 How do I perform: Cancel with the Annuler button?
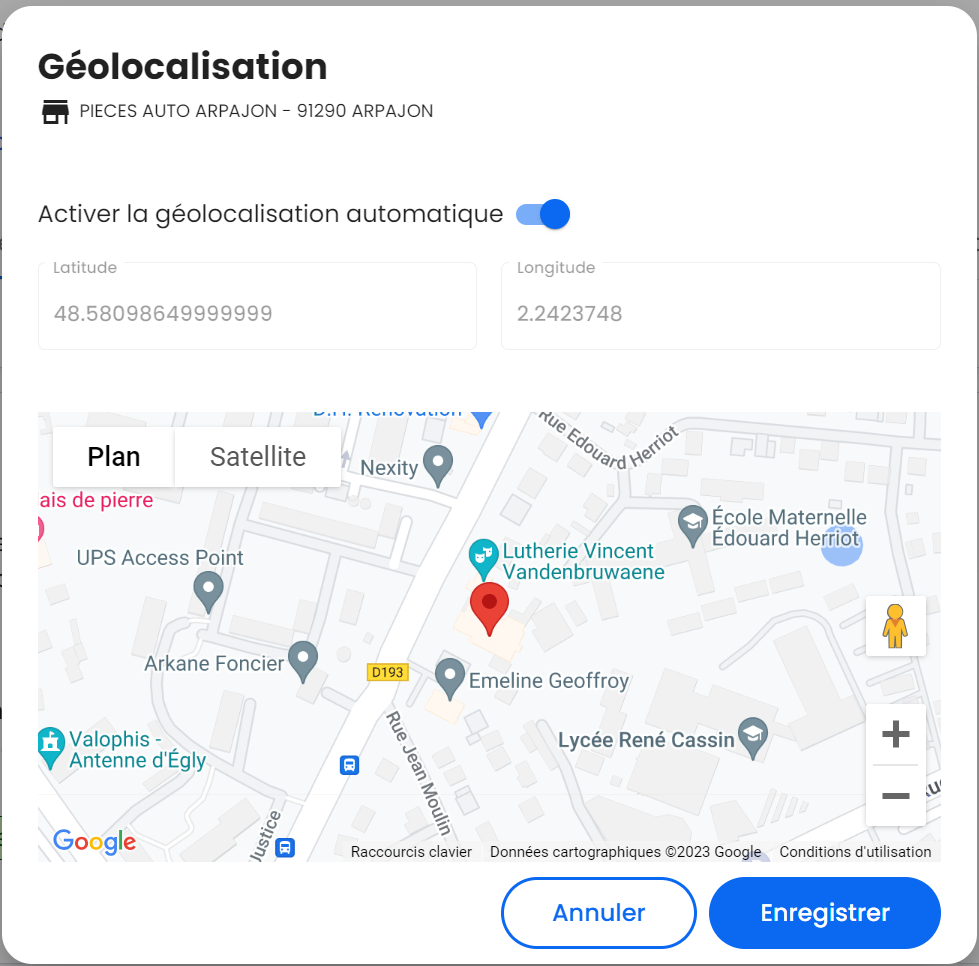tap(598, 912)
